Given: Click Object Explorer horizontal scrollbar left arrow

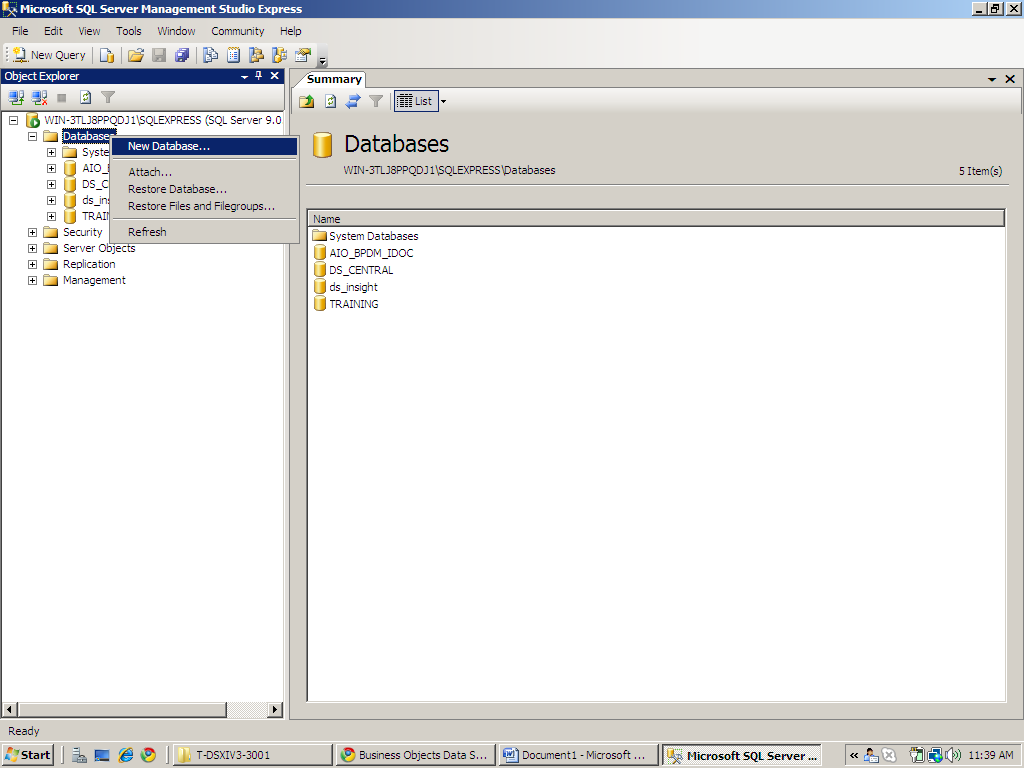Looking at the screenshot, I should tap(10, 709).
